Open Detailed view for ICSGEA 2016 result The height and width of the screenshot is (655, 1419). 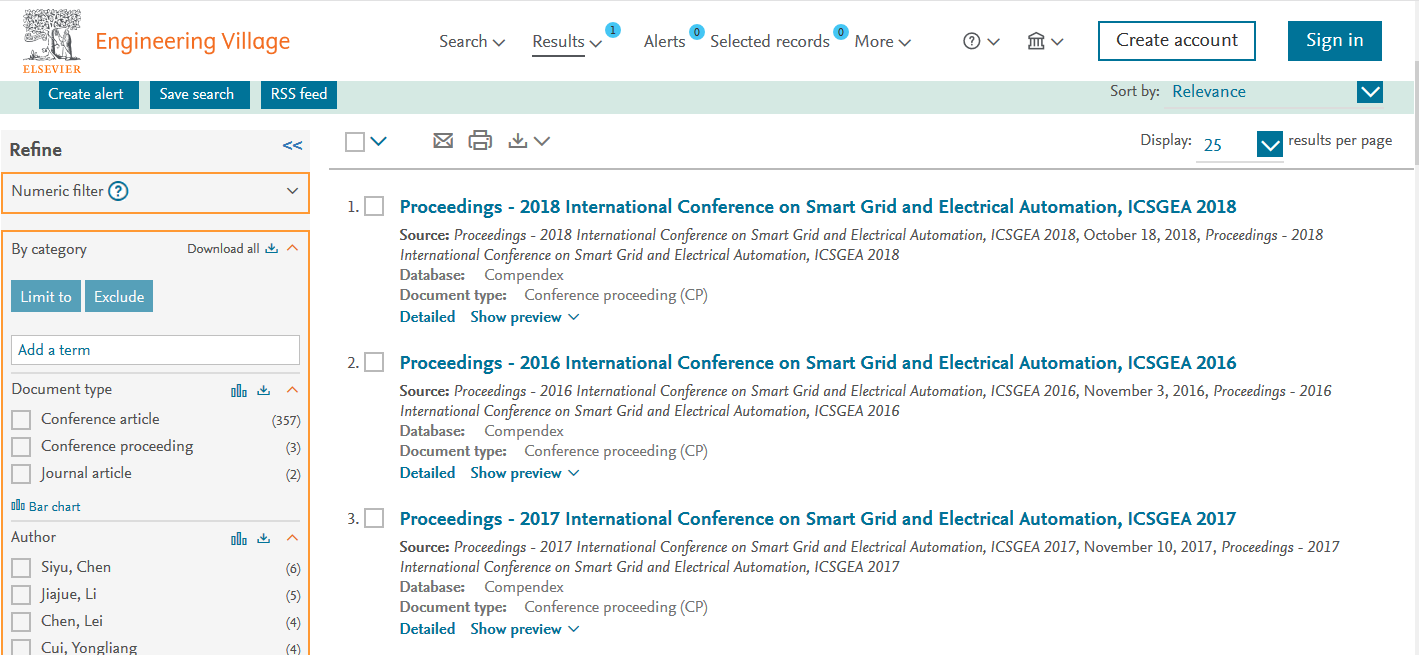tap(427, 473)
